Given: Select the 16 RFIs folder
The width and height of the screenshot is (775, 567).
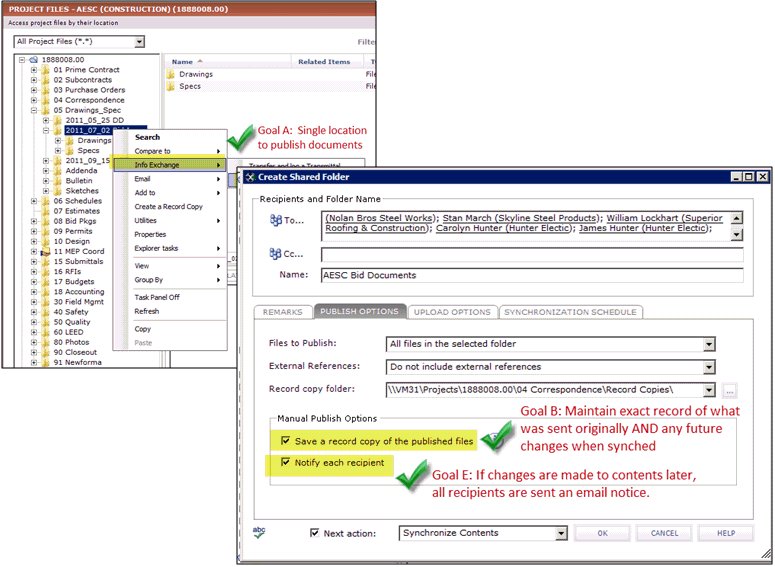Looking at the screenshot, I should click(67, 271).
